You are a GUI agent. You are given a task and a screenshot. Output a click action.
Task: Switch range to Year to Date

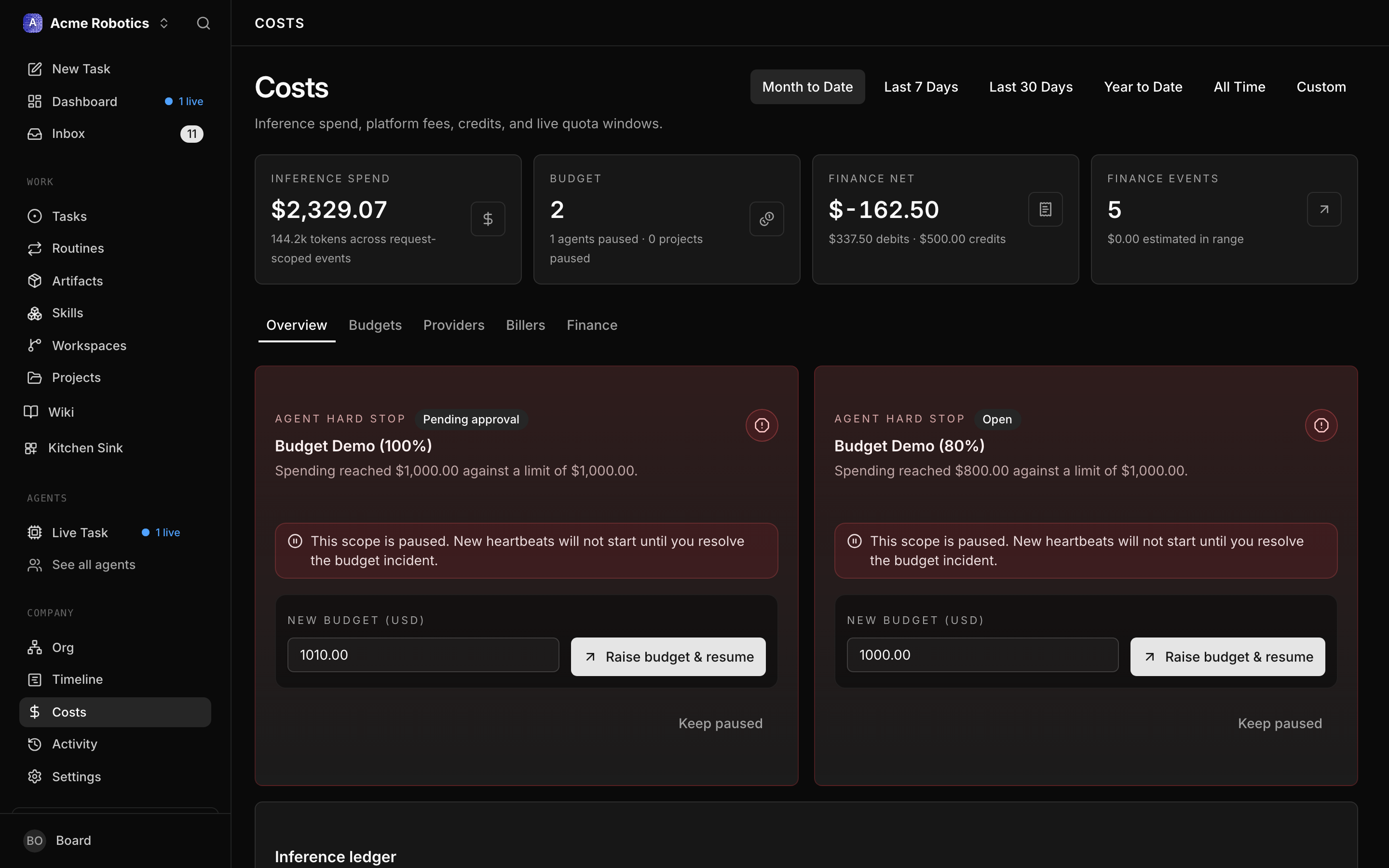click(1143, 87)
